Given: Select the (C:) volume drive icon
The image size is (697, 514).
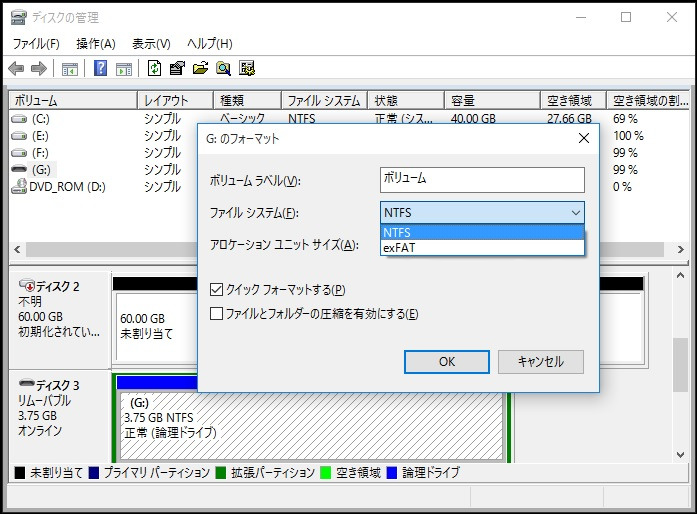Looking at the screenshot, I should coord(19,119).
